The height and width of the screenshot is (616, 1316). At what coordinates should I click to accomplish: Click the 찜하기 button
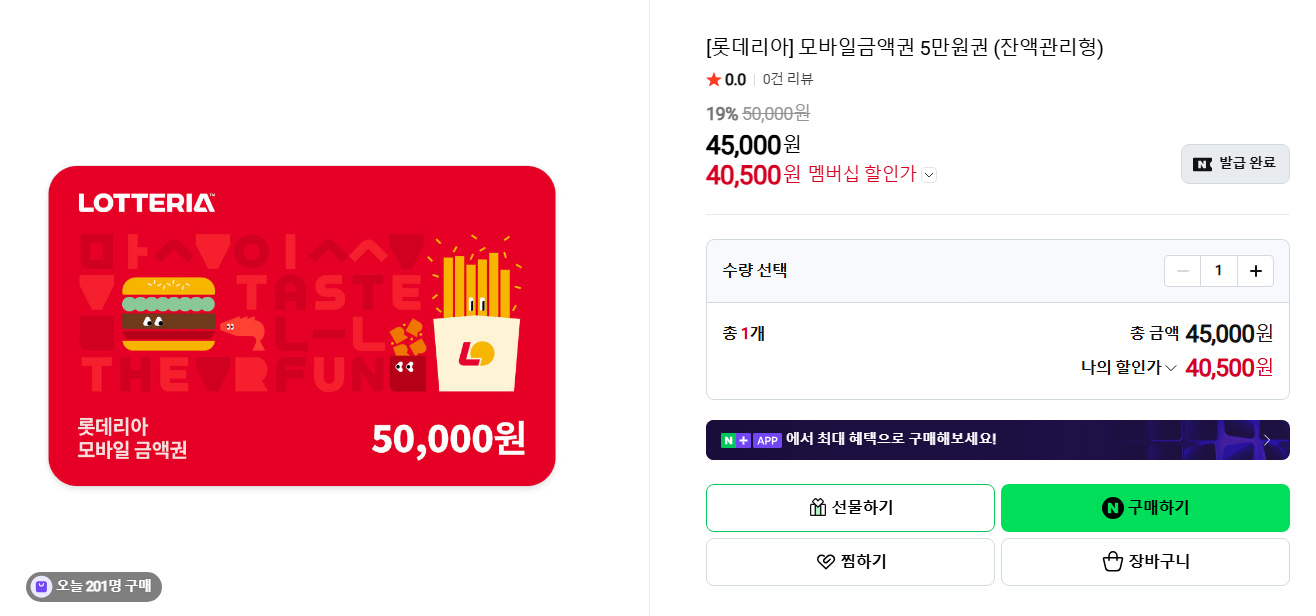click(850, 561)
